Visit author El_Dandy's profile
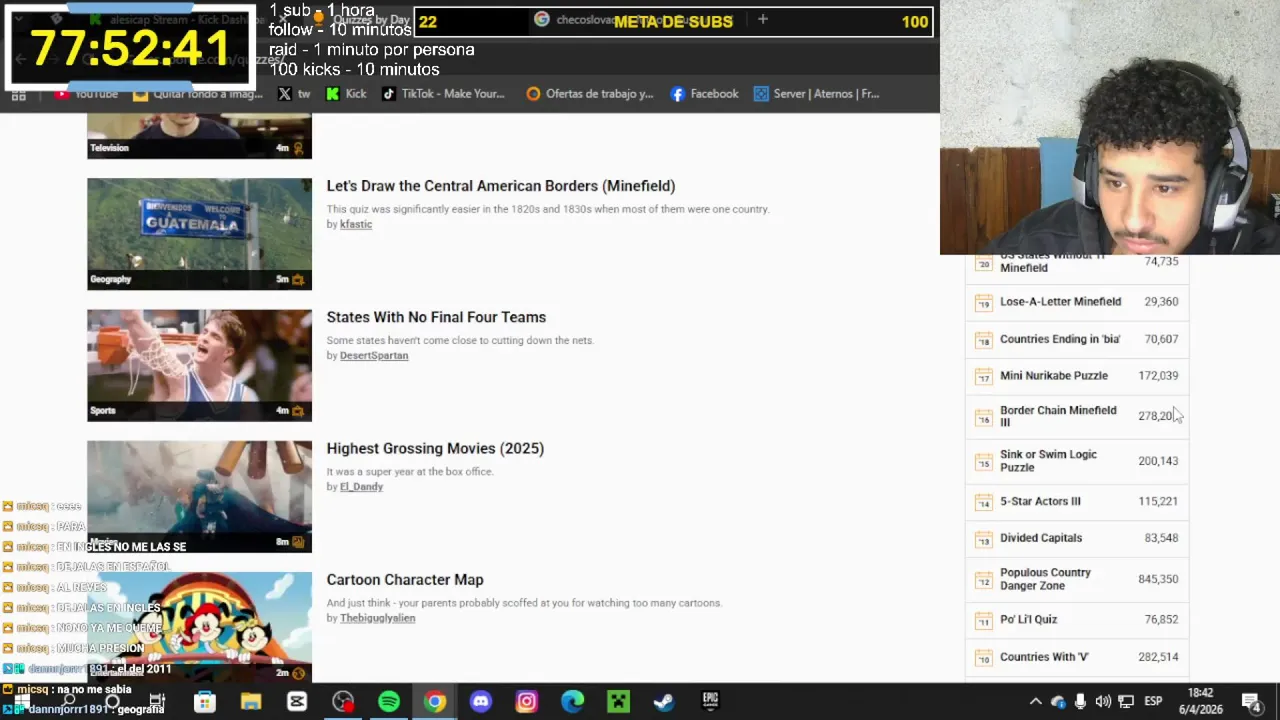 pos(361,487)
